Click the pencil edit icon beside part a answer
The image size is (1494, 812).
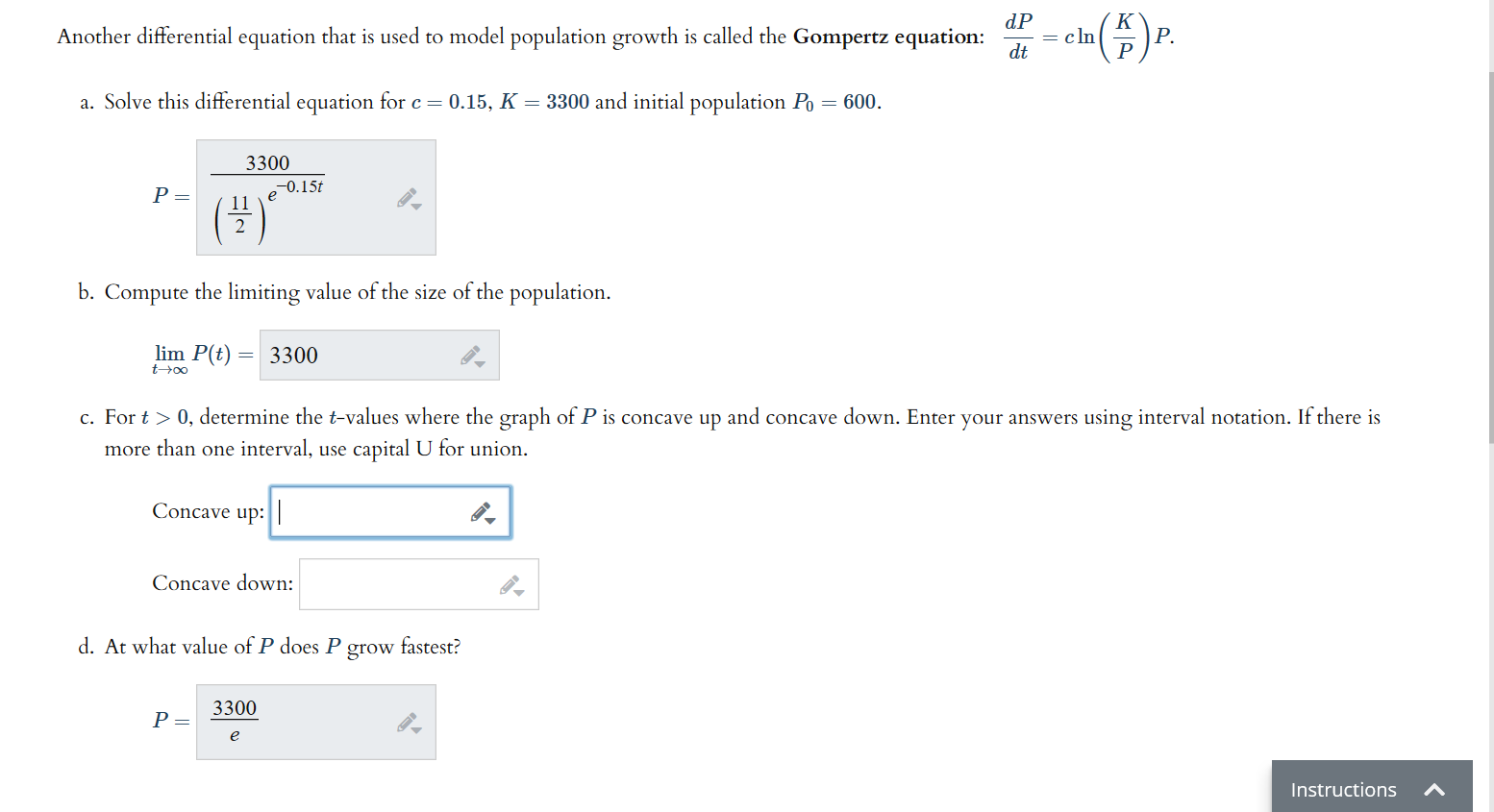tap(407, 196)
